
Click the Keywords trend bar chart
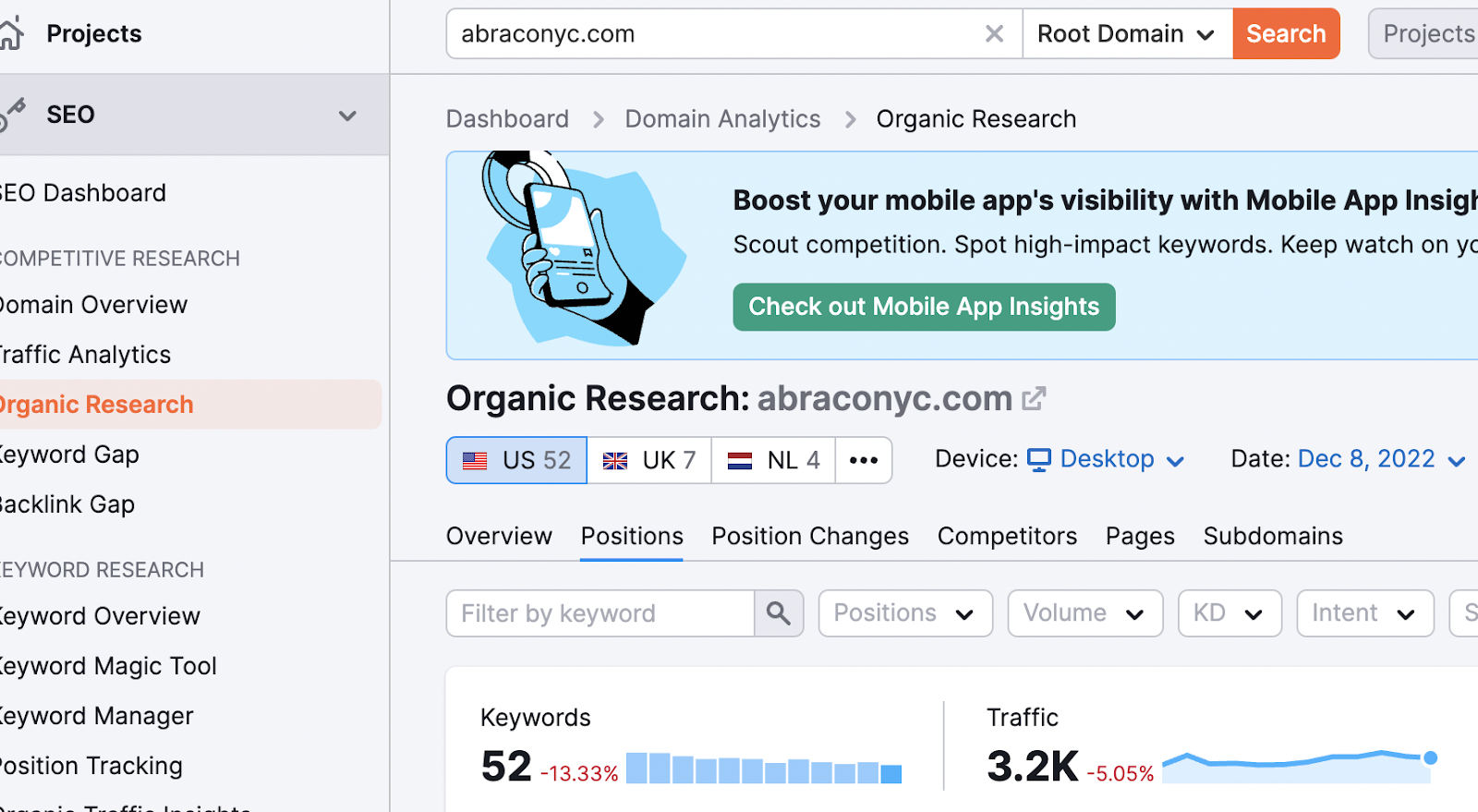(764, 769)
